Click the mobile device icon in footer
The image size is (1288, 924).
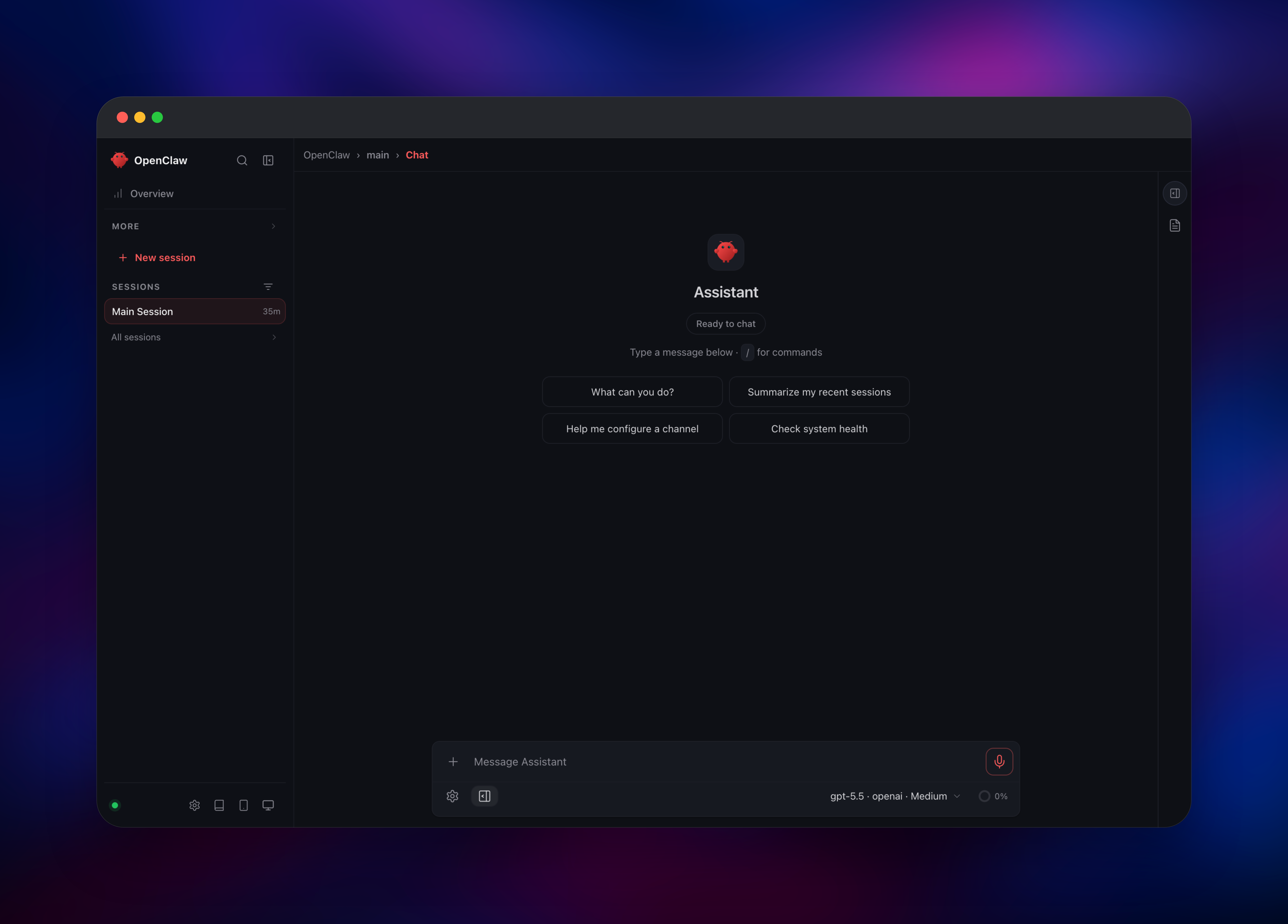coord(244,805)
